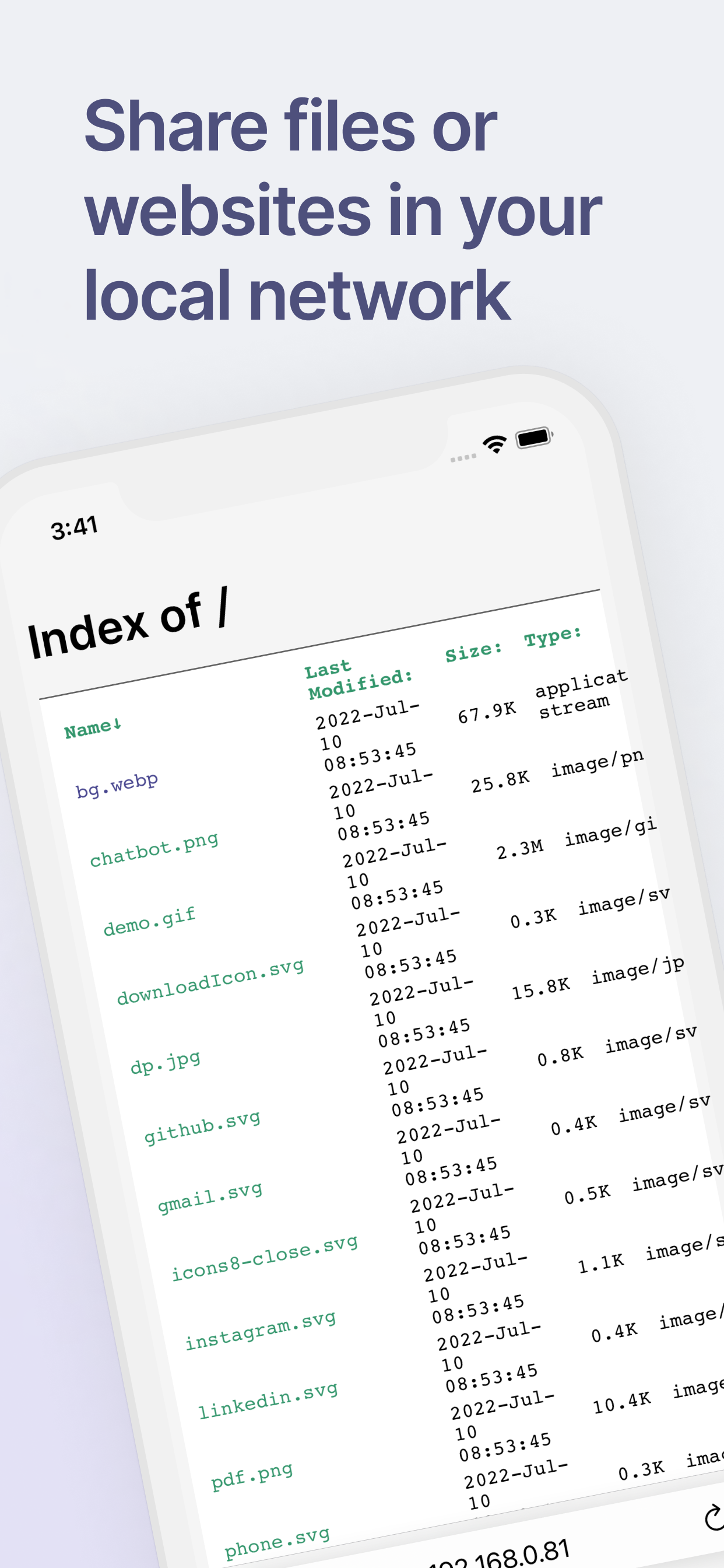Open the downloadIcon.svg file link
Image resolution: width=724 pixels, height=1568 pixels.
tap(210, 981)
